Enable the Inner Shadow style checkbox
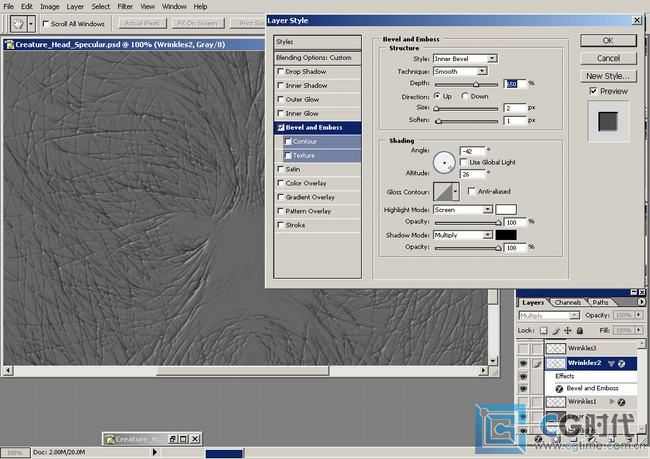 [x=281, y=85]
